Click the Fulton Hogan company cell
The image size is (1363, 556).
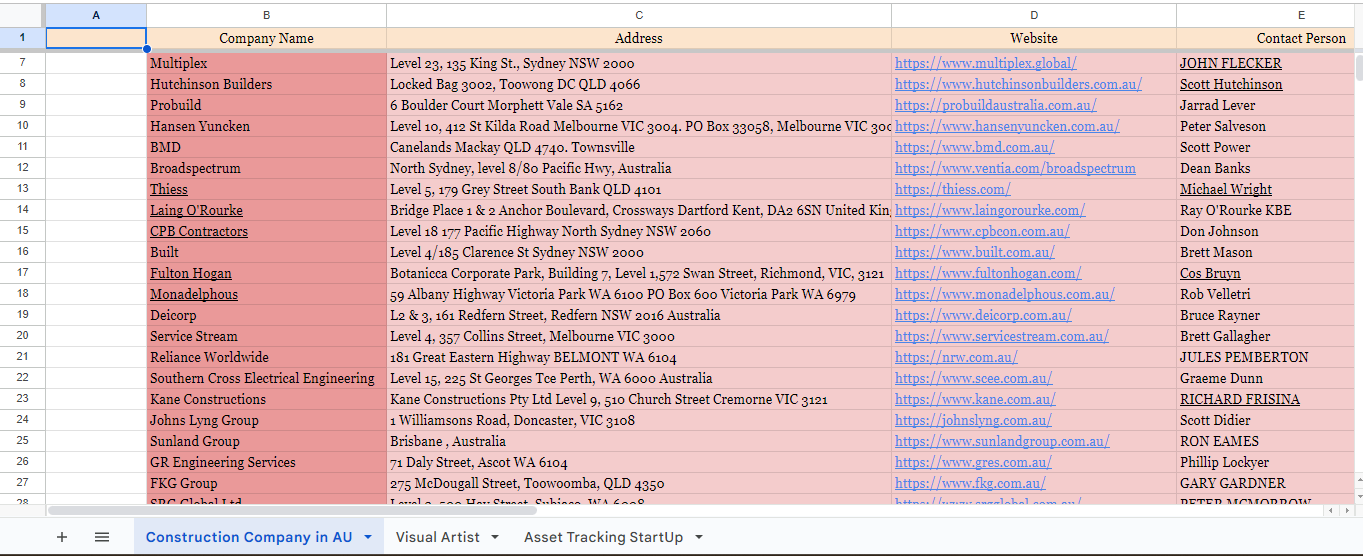point(266,273)
